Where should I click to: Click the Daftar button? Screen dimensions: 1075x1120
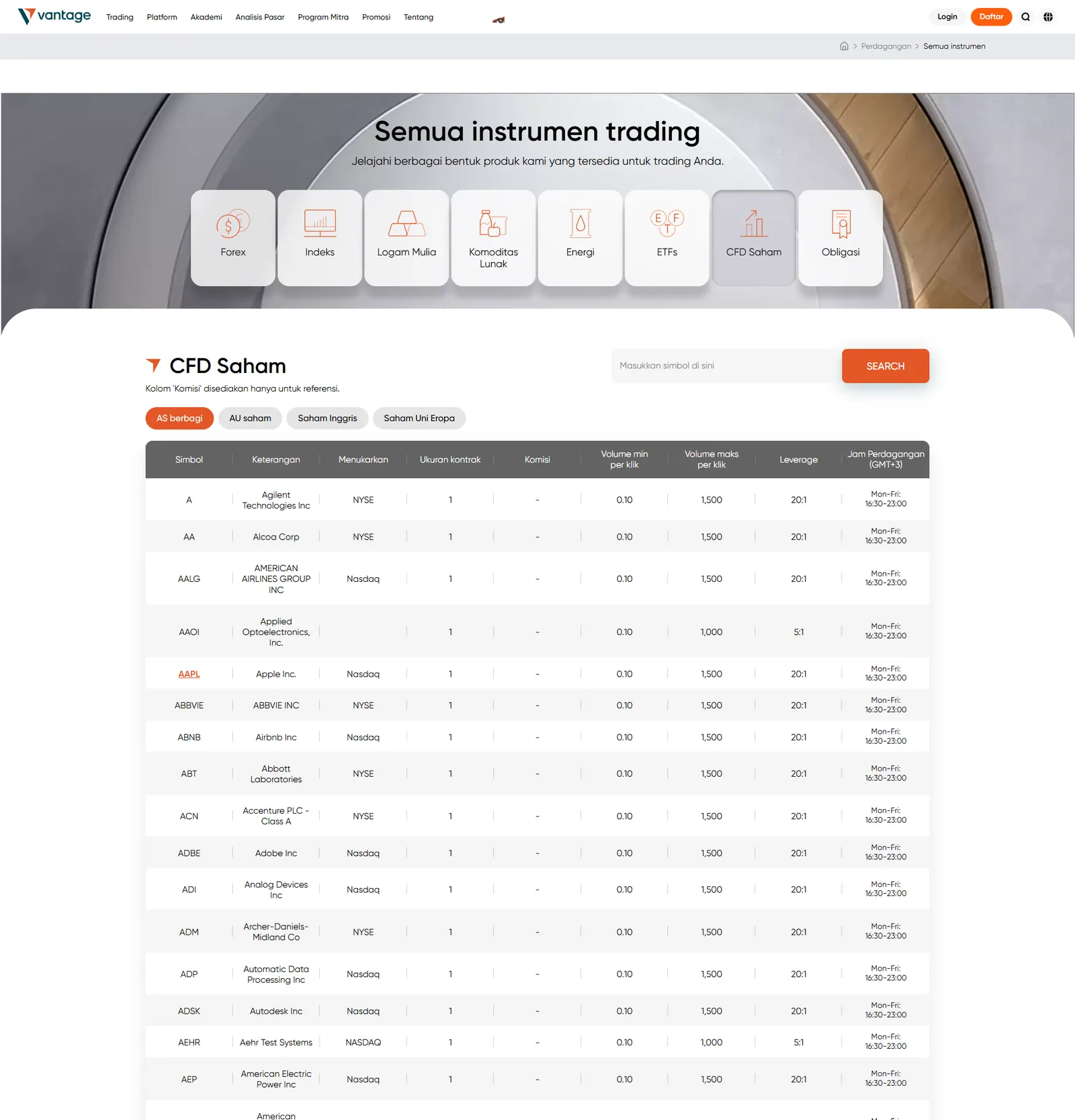coord(991,17)
